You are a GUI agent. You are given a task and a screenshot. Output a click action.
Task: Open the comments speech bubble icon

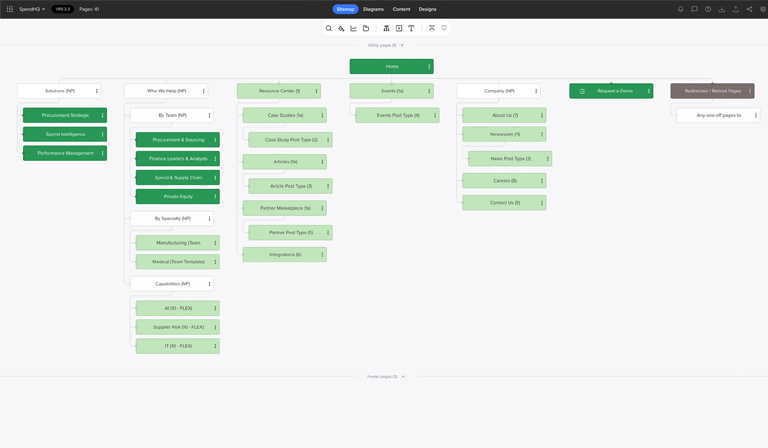(x=694, y=9)
